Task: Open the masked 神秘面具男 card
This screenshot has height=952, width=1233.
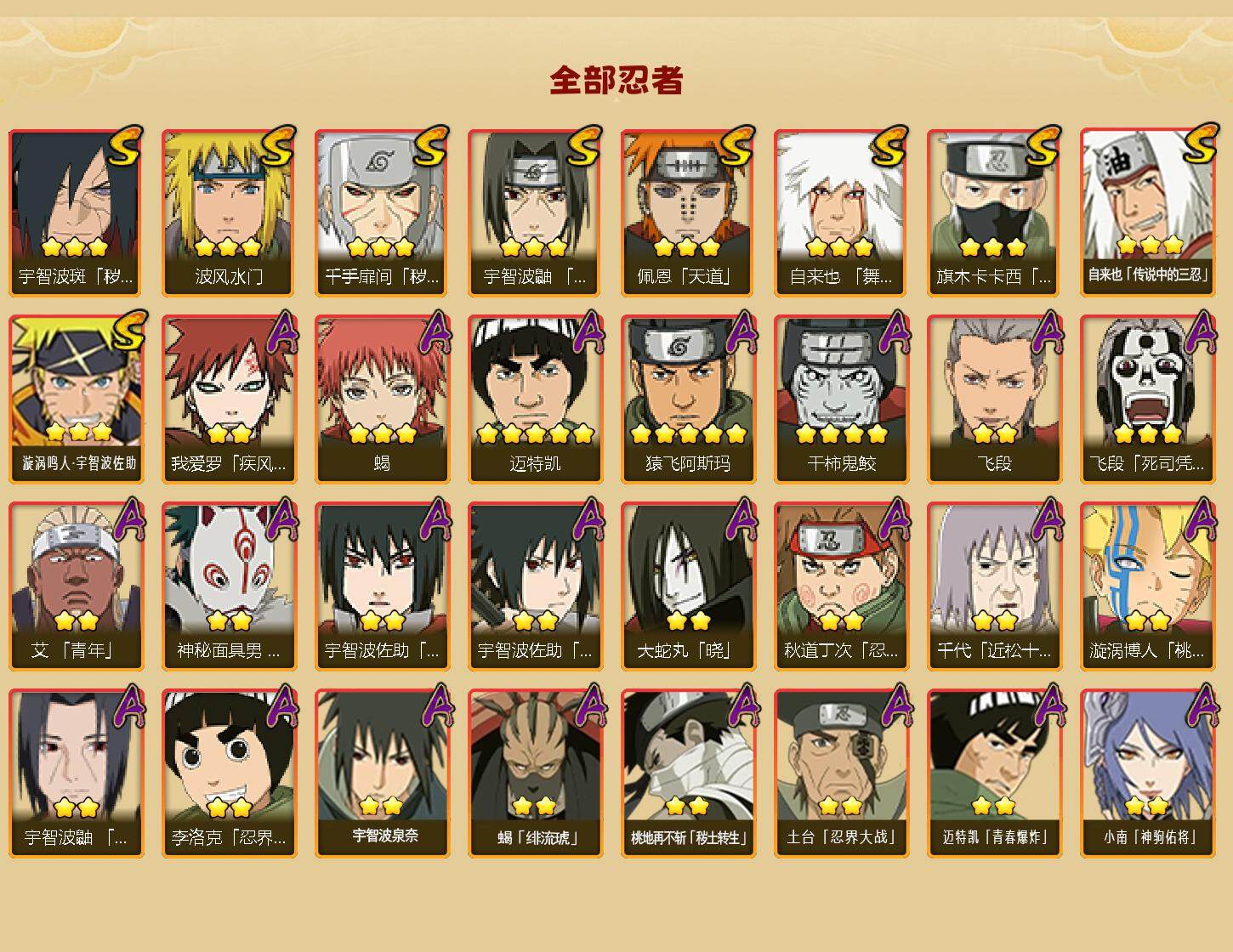Action: (229, 586)
